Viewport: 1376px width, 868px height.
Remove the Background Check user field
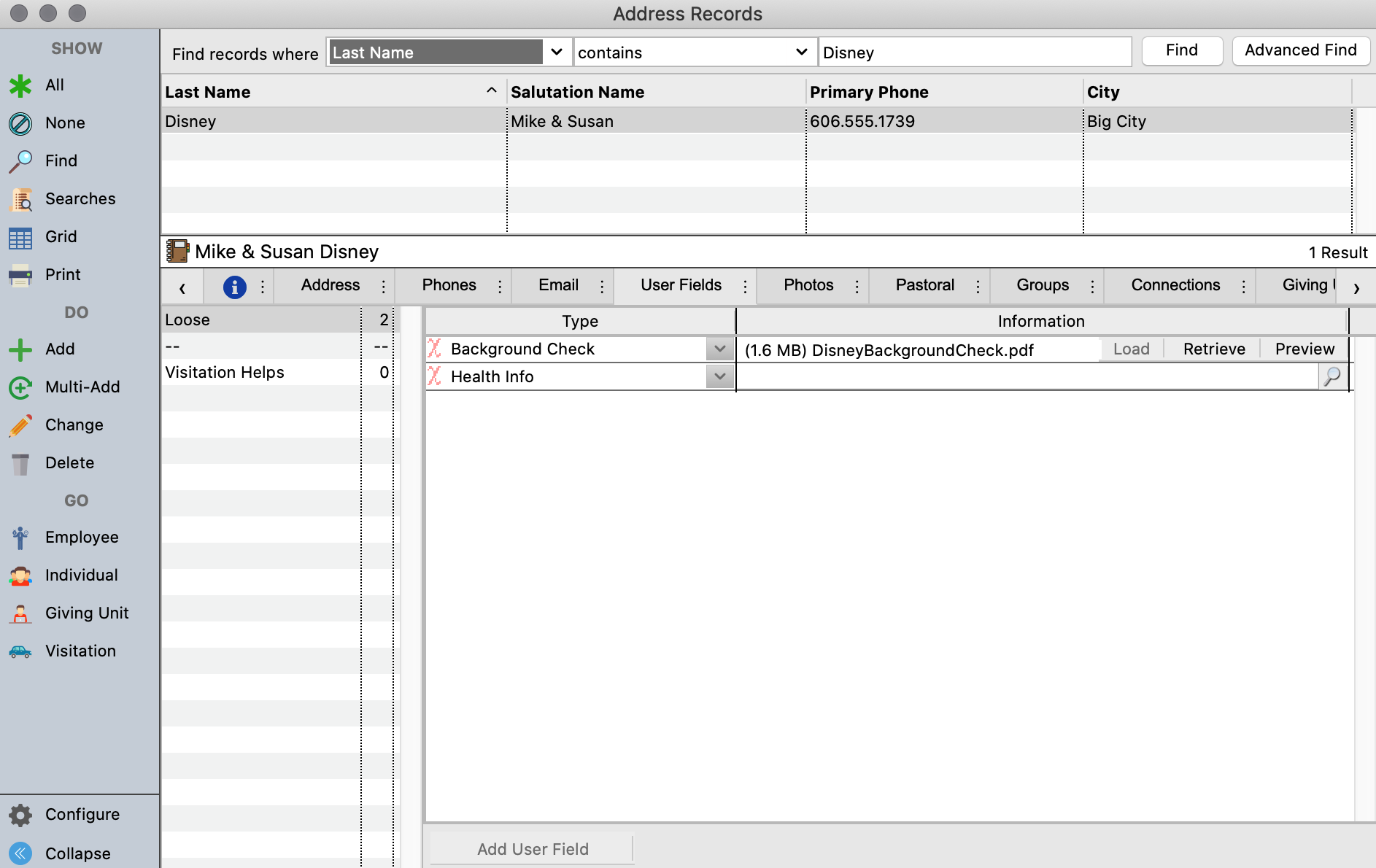[x=435, y=349]
